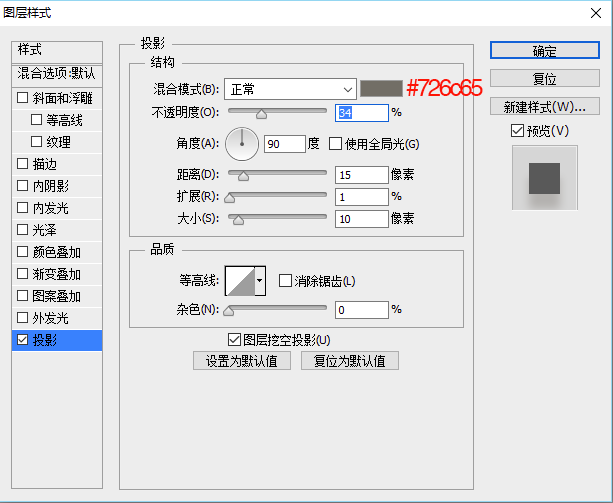Enable 消除锯齿 checkbox
613x503 pixels.
point(285,281)
